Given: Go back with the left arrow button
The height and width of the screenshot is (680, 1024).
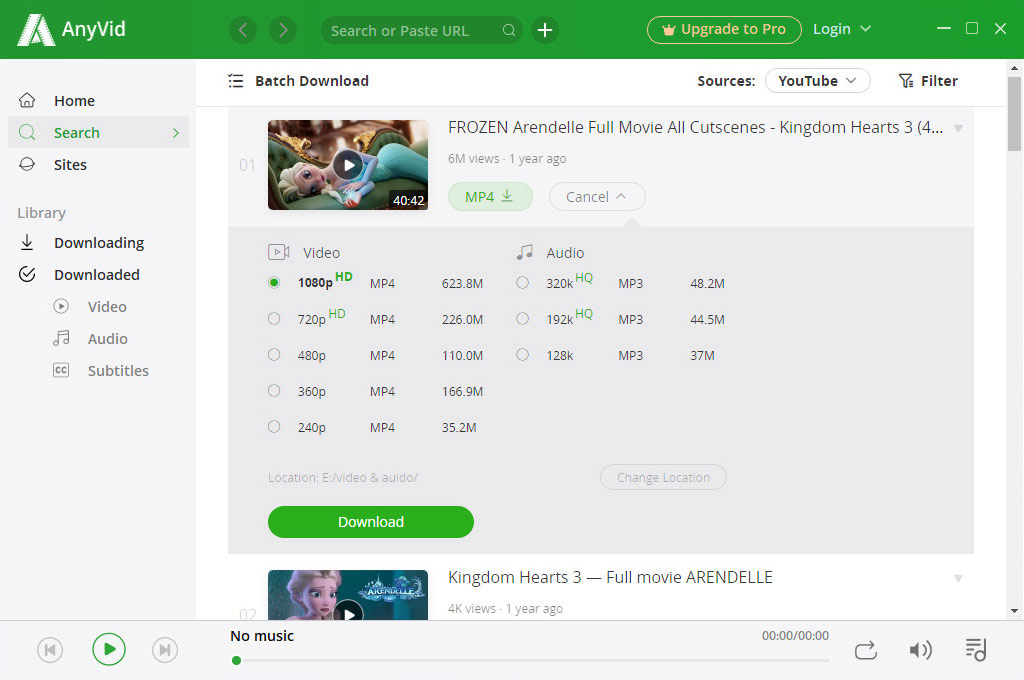Looking at the screenshot, I should pos(243,30).
